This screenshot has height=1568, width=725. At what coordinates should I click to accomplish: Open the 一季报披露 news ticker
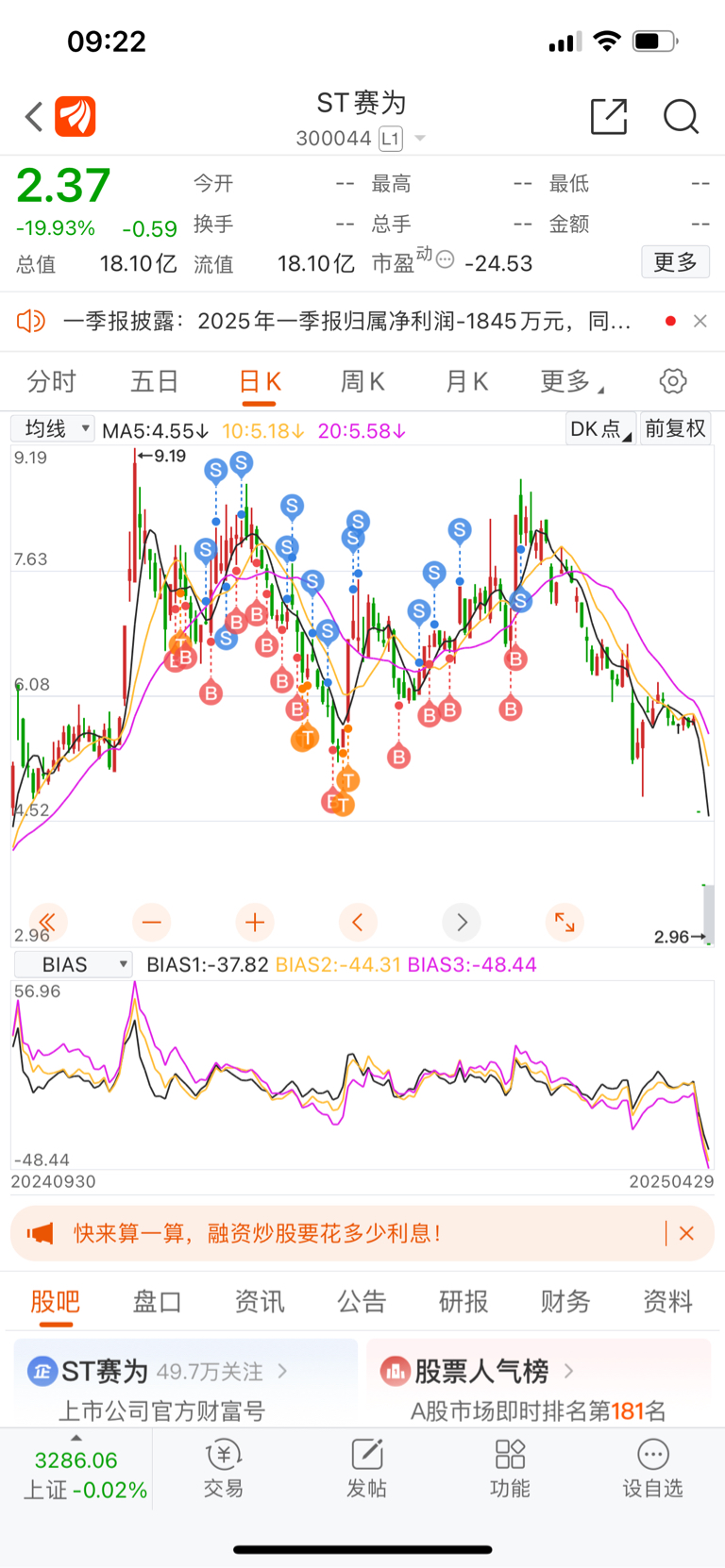[347, 322]
